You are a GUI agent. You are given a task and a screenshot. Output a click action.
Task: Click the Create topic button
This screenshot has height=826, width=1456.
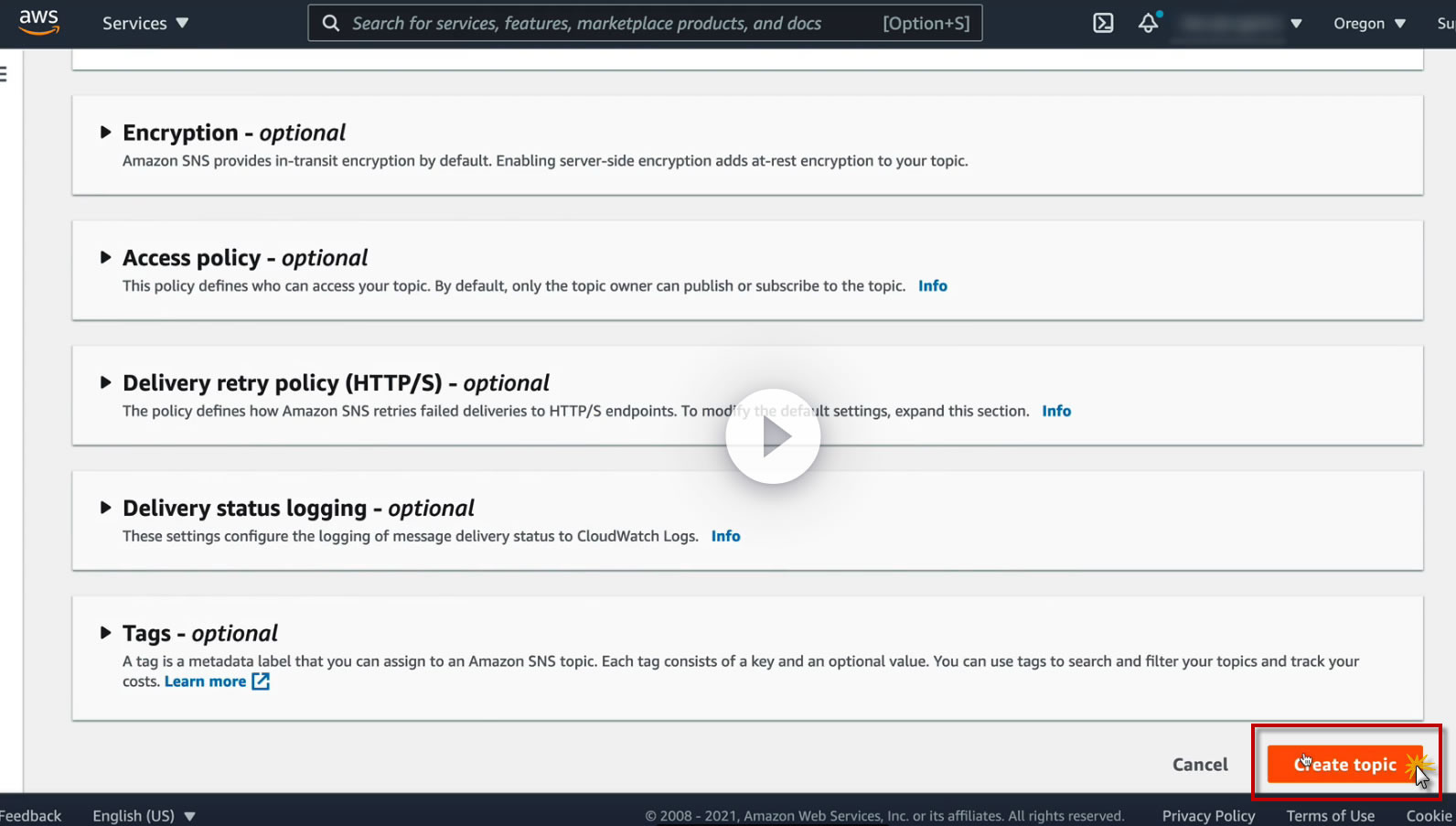[1344, 764]
